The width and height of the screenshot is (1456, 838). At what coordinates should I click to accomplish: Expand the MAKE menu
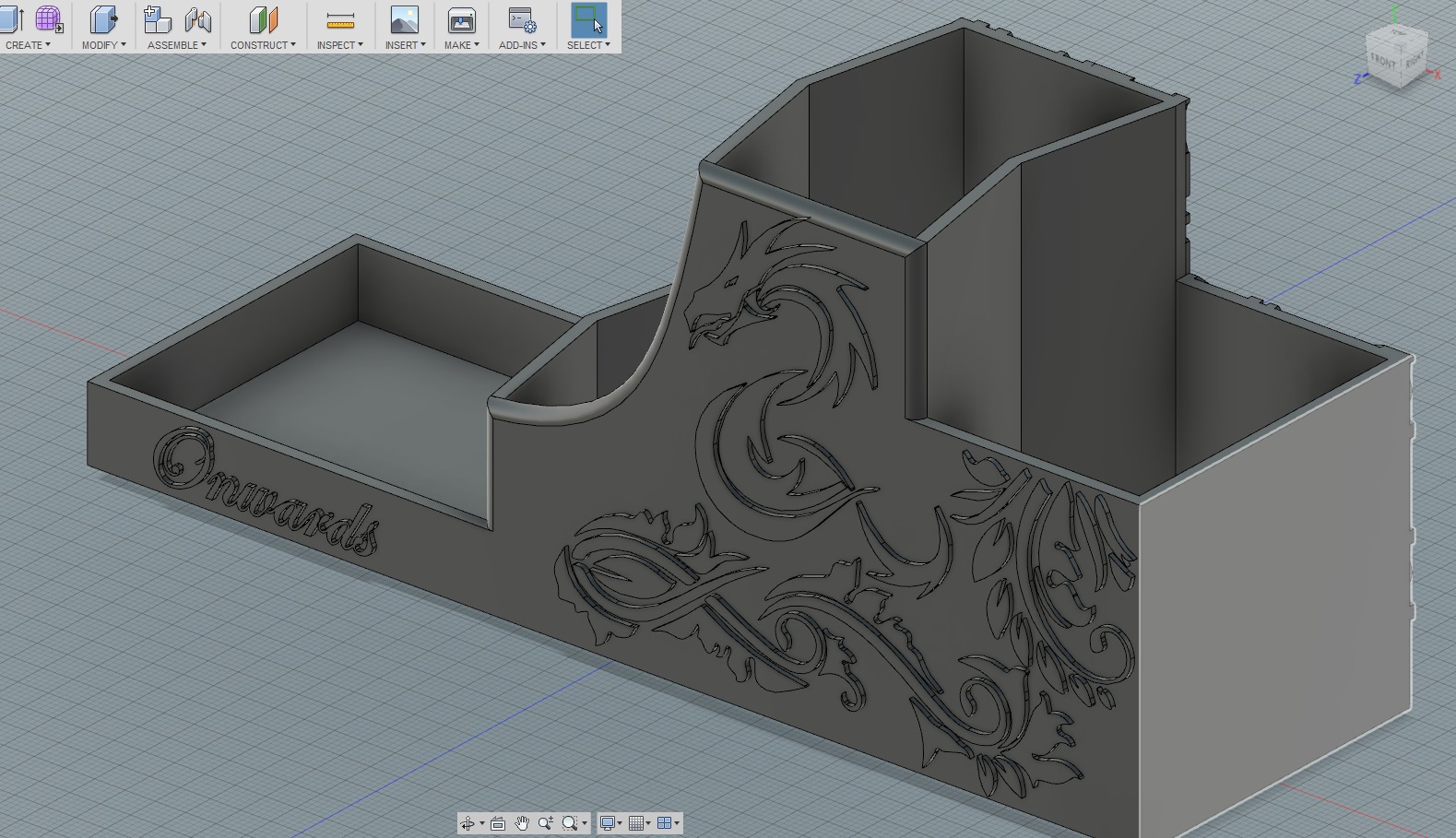point(461,44)
